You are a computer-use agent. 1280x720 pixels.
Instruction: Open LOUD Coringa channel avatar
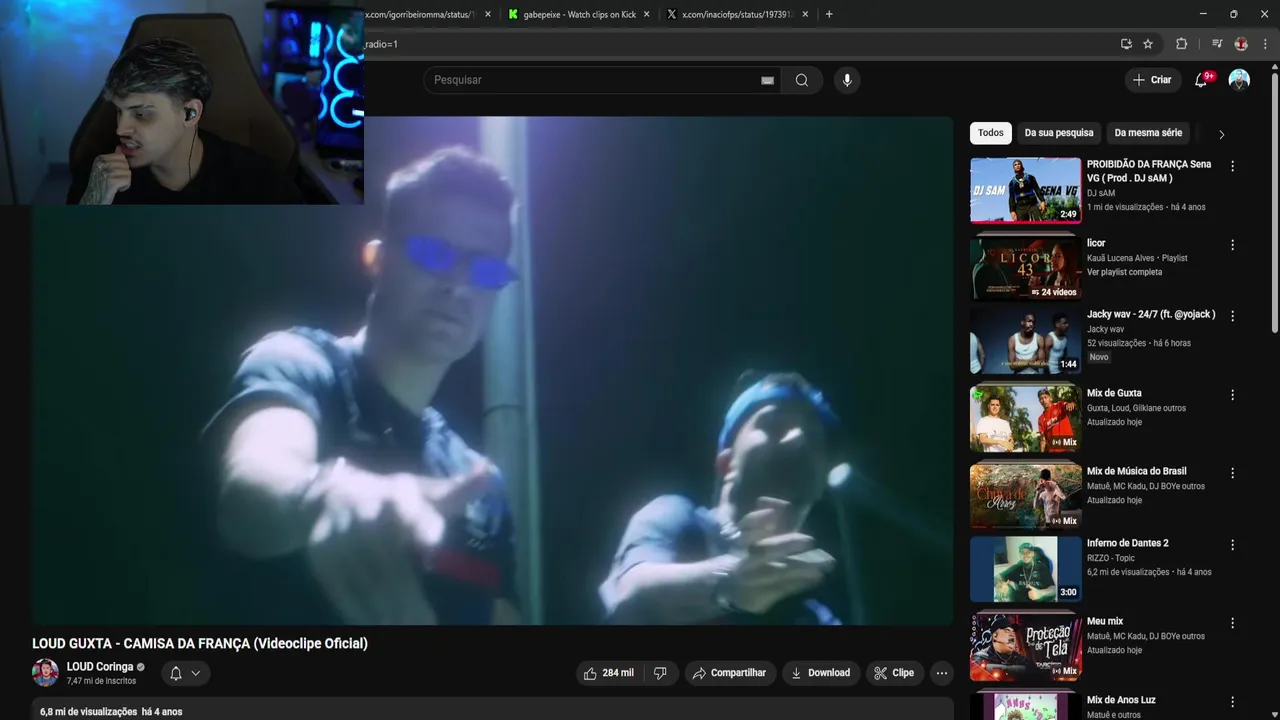[45, 673]
